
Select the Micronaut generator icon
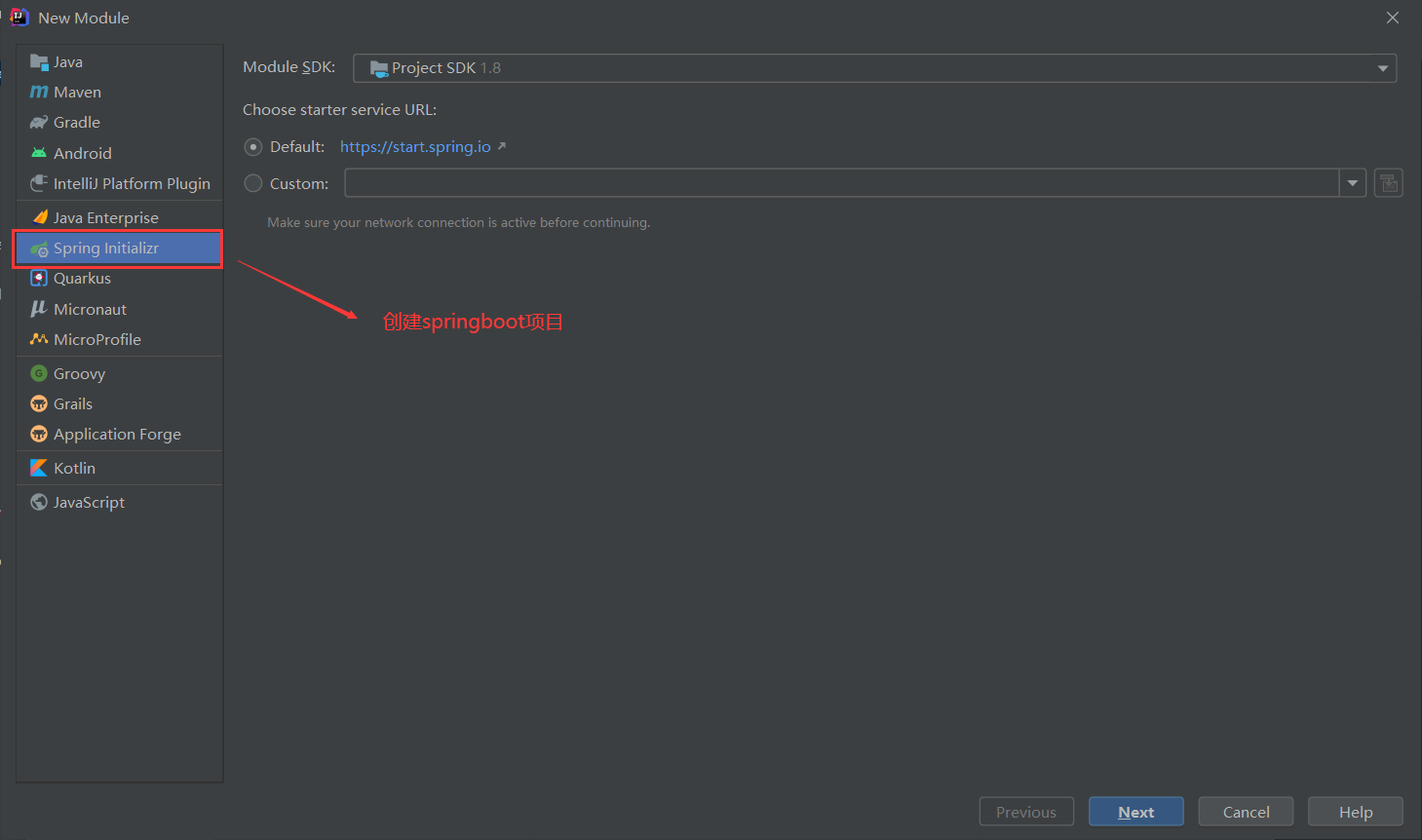[39, 309]
